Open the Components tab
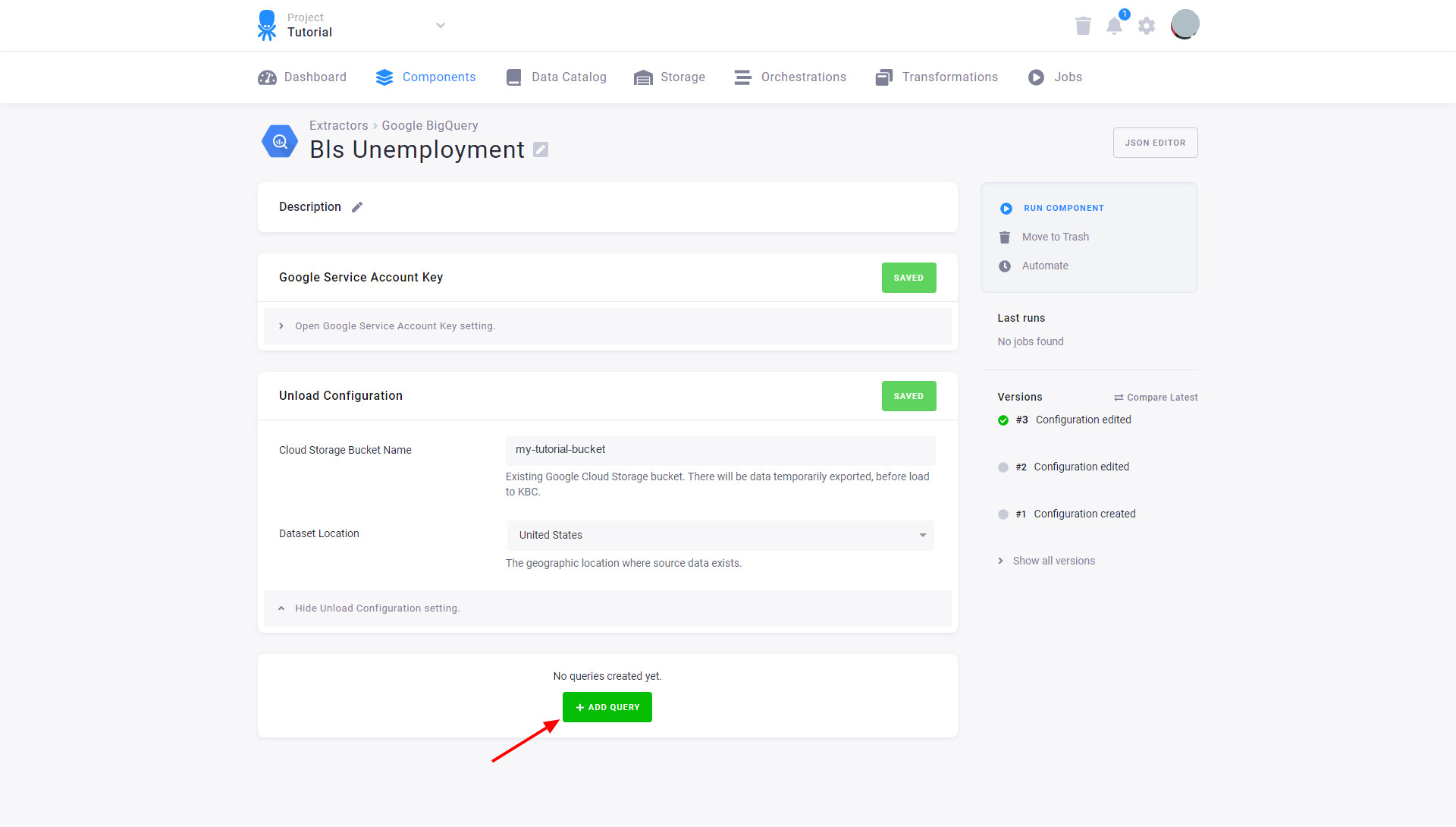This screenshot has height=827, width=1456. point(425,77)
